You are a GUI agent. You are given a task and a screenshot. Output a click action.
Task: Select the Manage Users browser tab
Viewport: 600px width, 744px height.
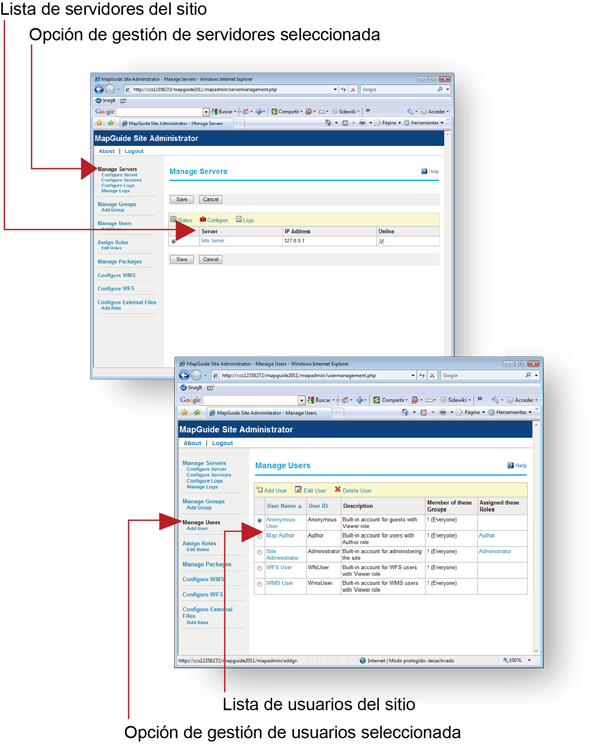pyautogui.click(x=269, y=413)
